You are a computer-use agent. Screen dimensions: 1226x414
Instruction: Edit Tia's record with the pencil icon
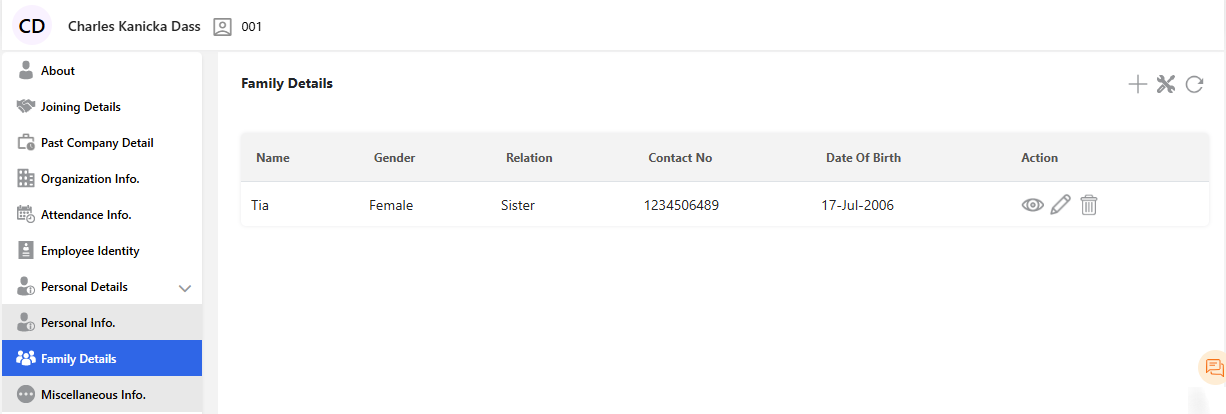point(1061,205)
